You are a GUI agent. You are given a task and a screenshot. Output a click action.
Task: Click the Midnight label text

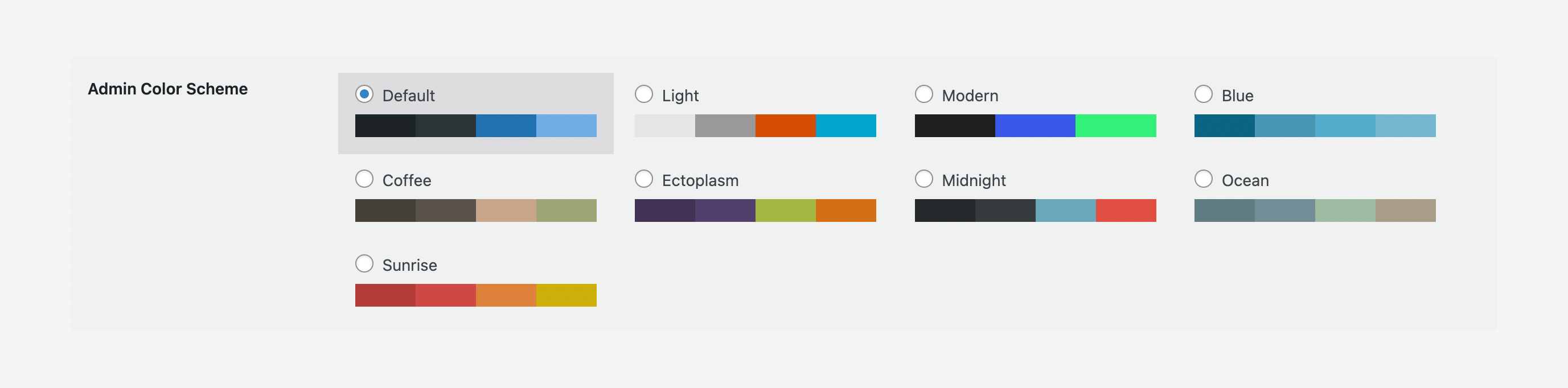point(973,180)
